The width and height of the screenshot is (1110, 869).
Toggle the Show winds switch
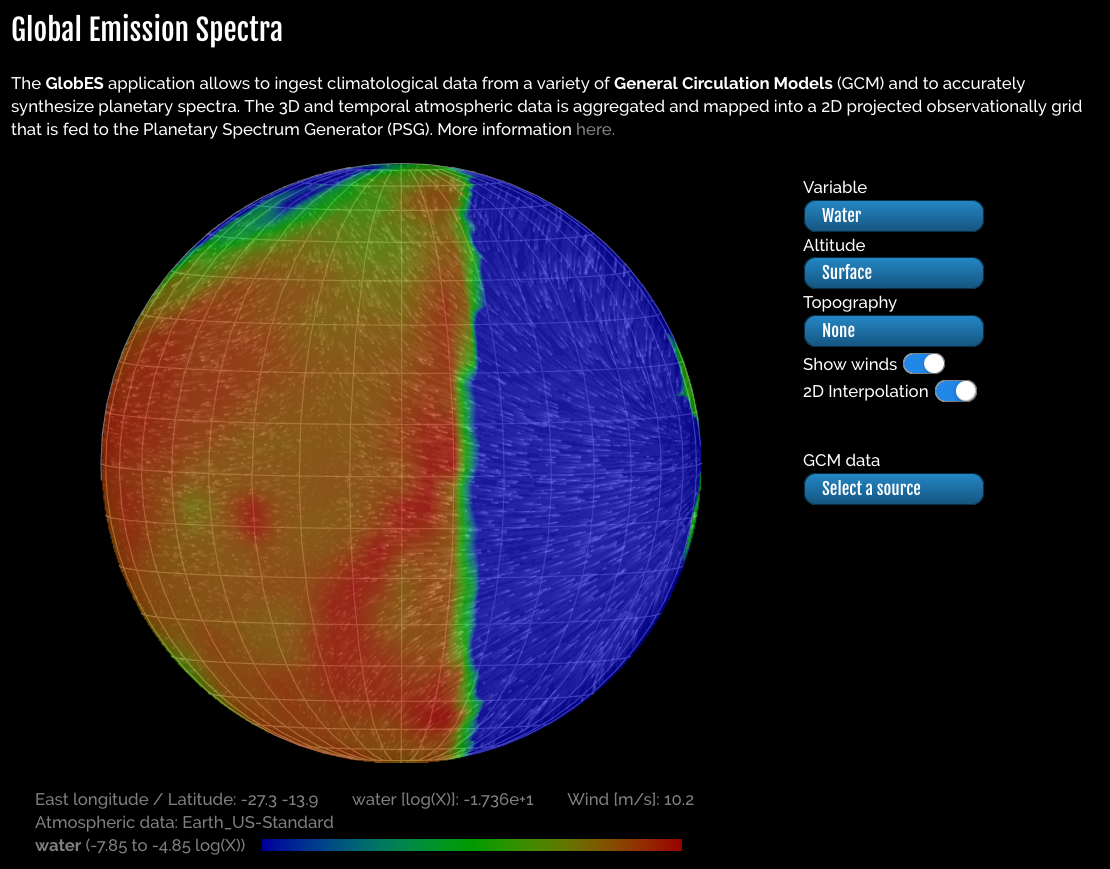924,364
